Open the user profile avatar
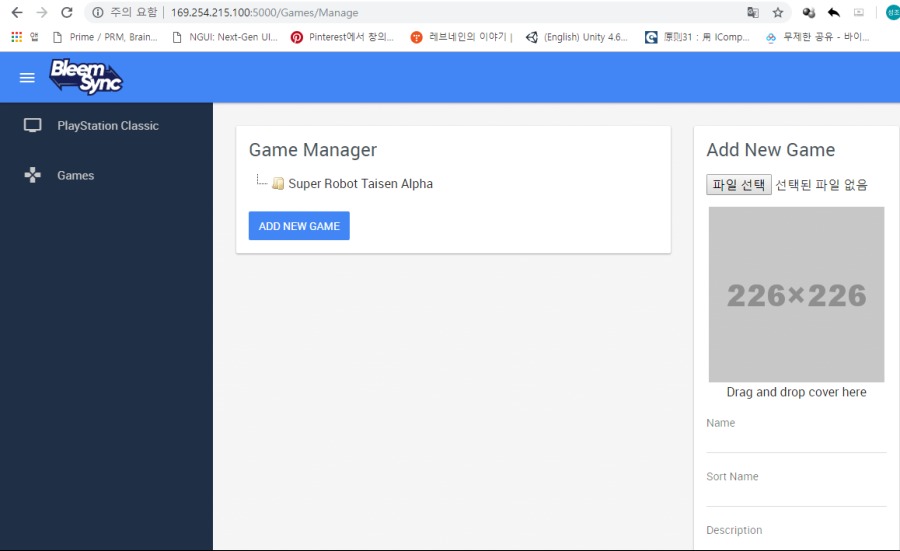Screen dimensions: 900x551 [x=893, y=12]
